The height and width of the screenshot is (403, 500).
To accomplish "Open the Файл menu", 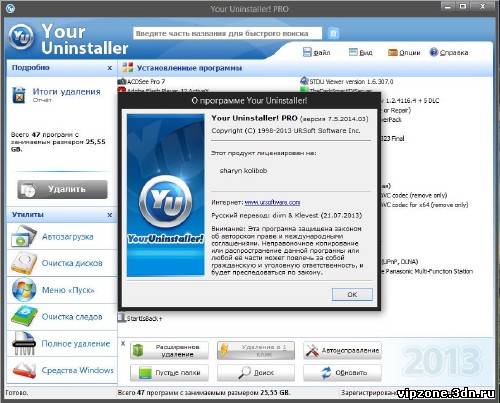I will [x=317, y=52].
